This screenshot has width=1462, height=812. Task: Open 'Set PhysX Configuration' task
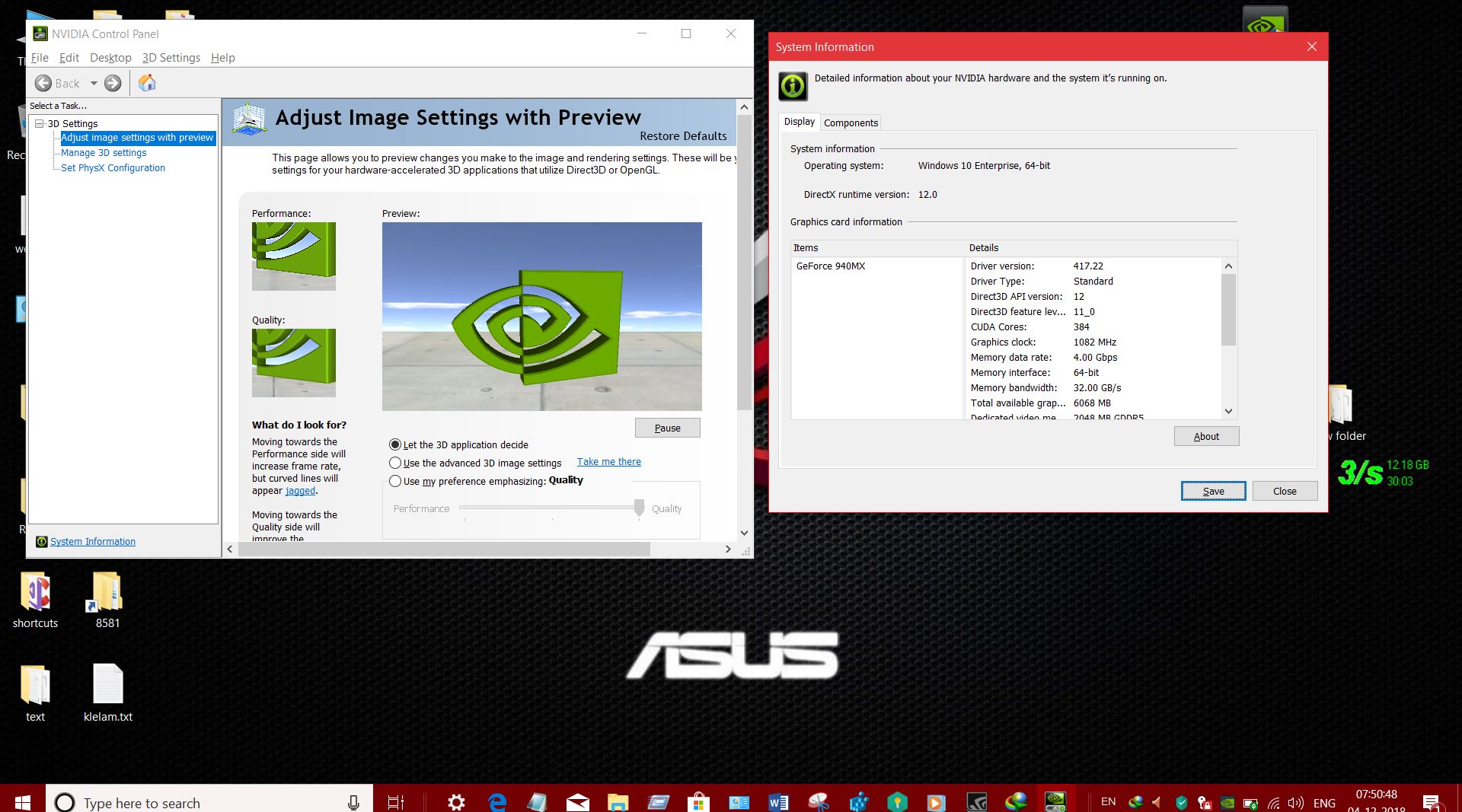(x=113, y=168)
